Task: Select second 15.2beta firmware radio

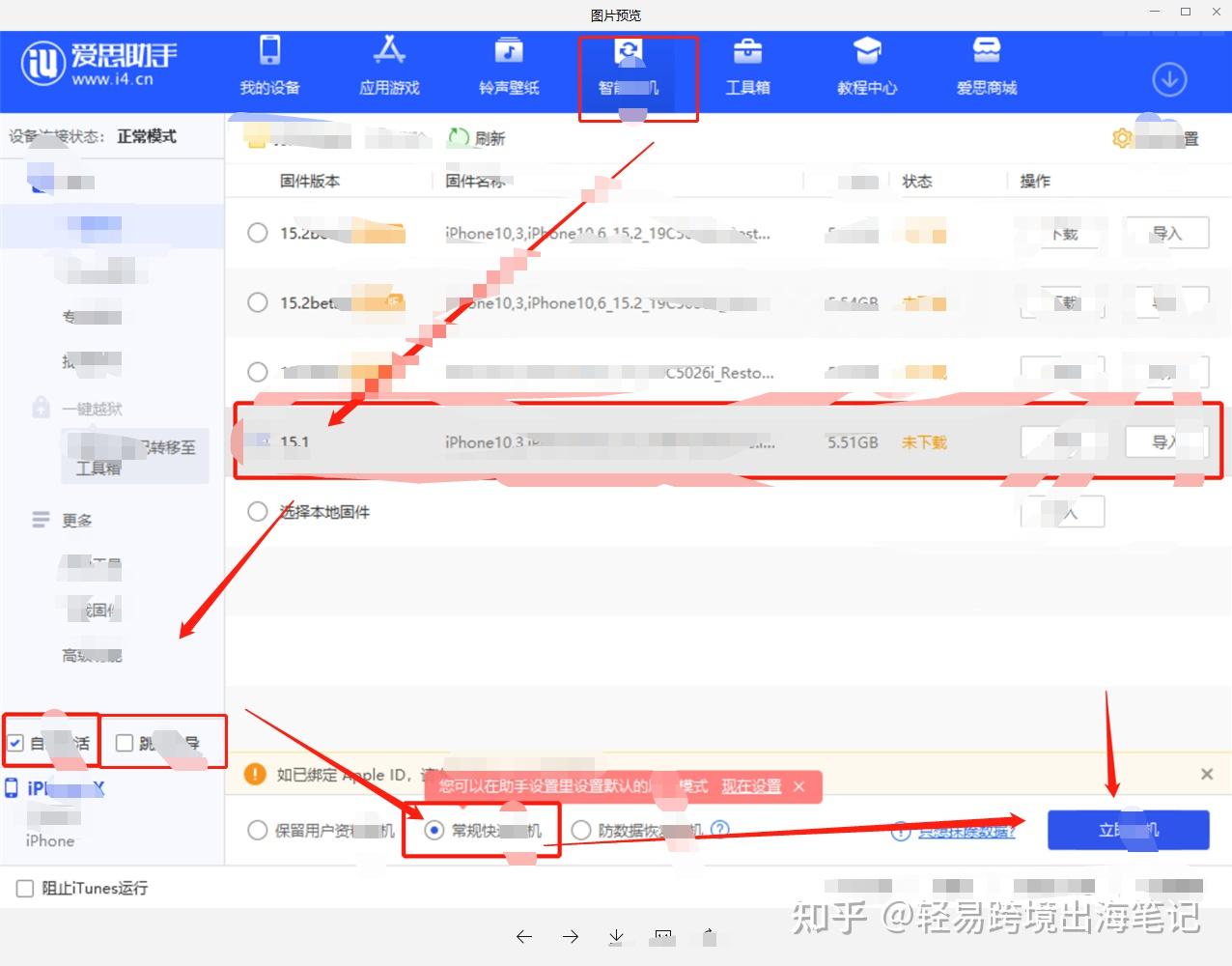Action: tap(257, 302)
